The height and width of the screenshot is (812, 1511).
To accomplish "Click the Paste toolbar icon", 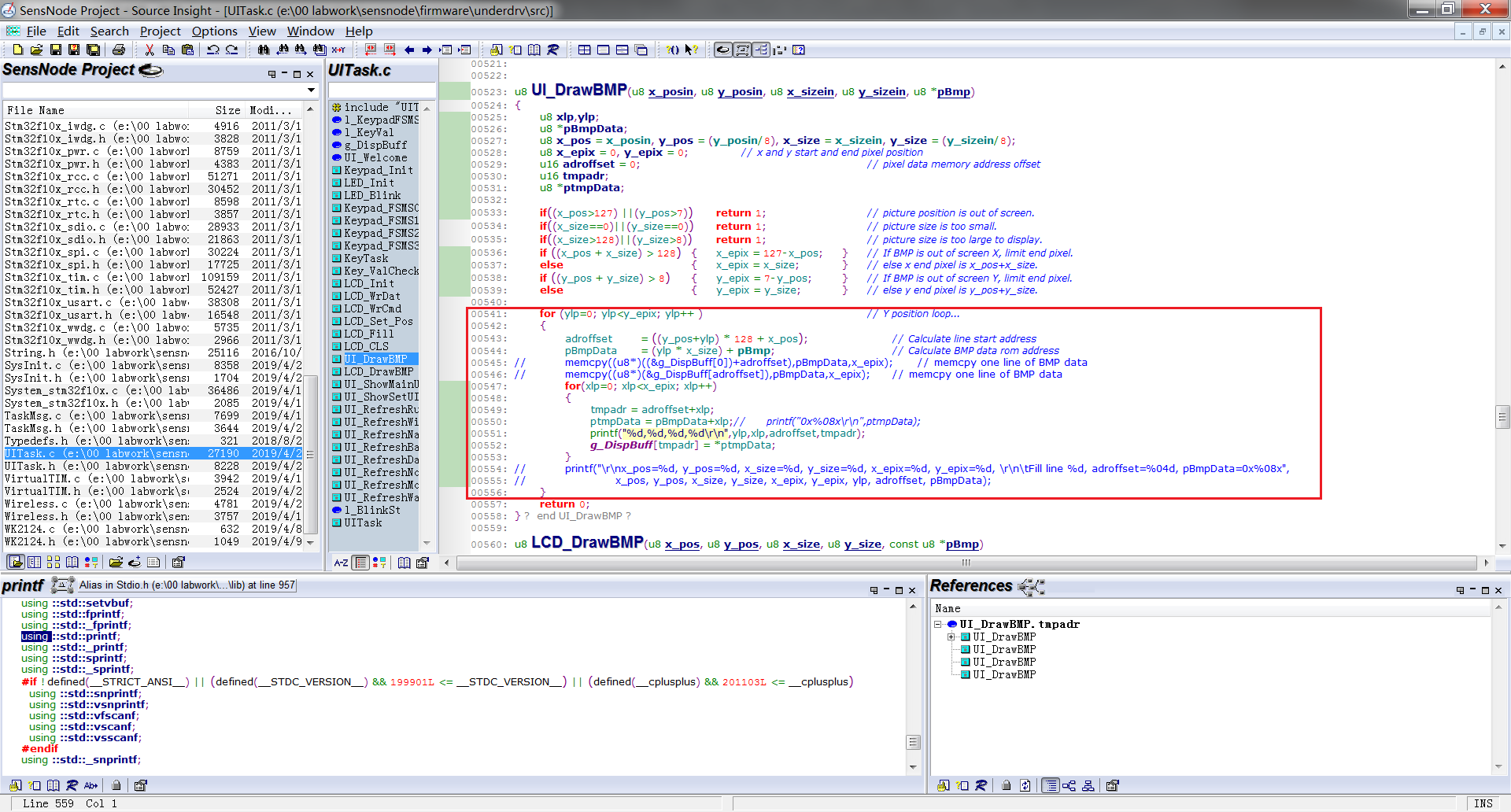I will tap(187, 50).
